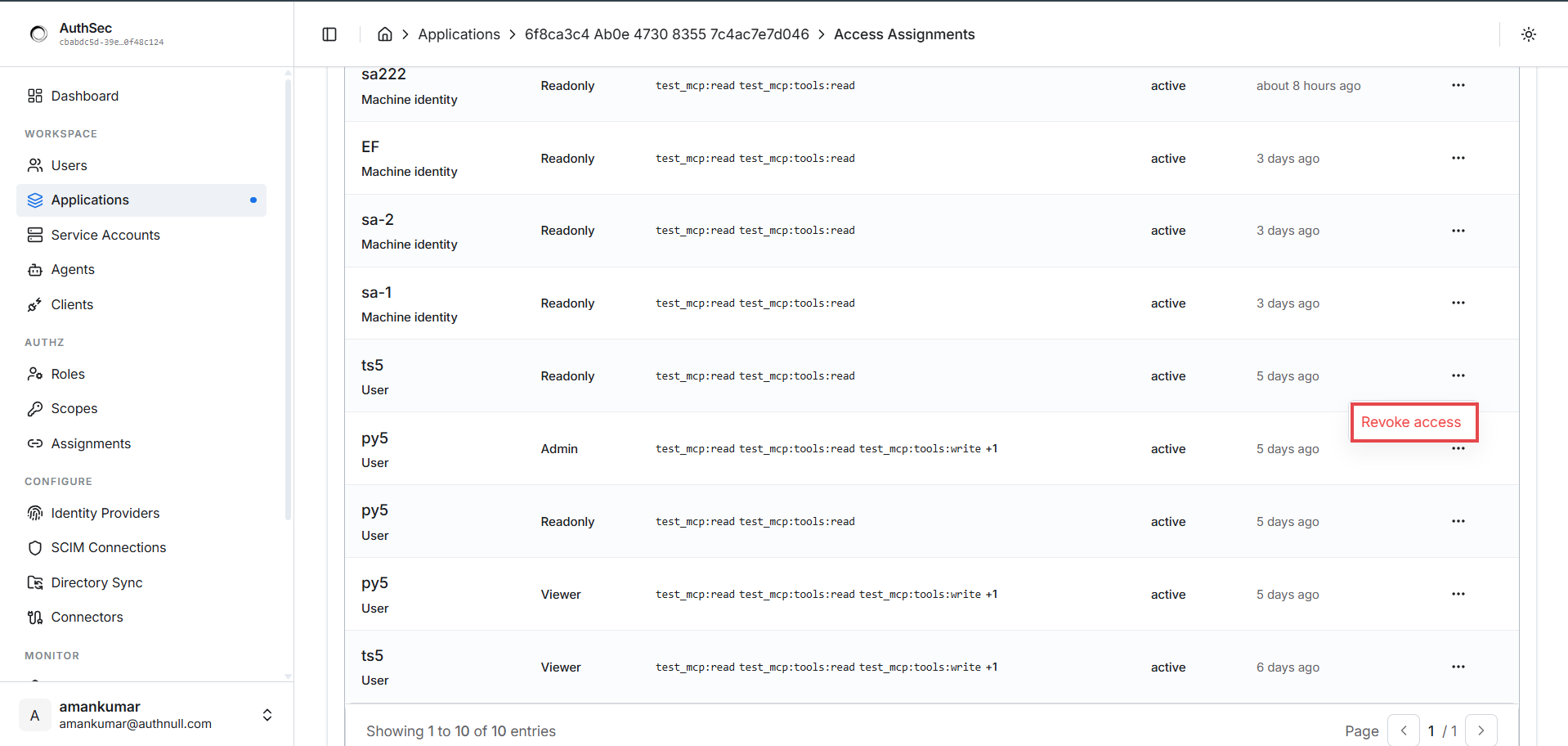
Task: Select the EF identity name
Action: pos(370,147)
